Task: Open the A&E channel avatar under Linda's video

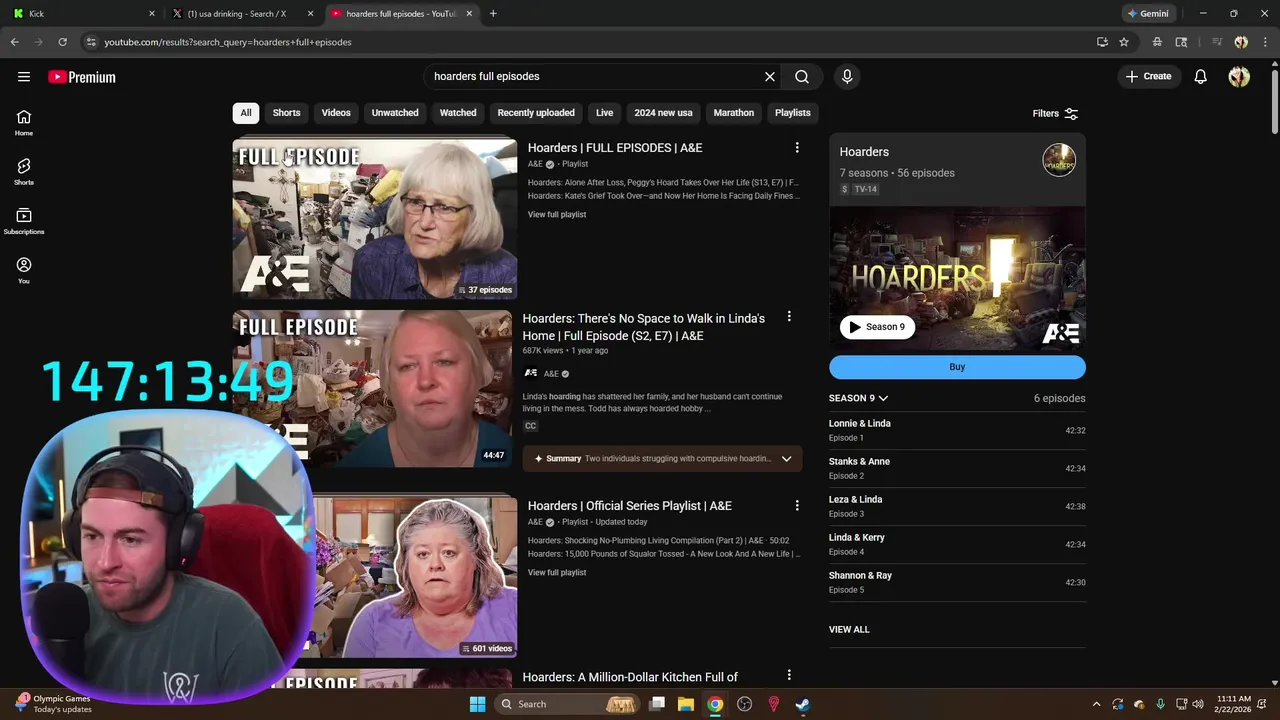Action: [x=531, y=374]
